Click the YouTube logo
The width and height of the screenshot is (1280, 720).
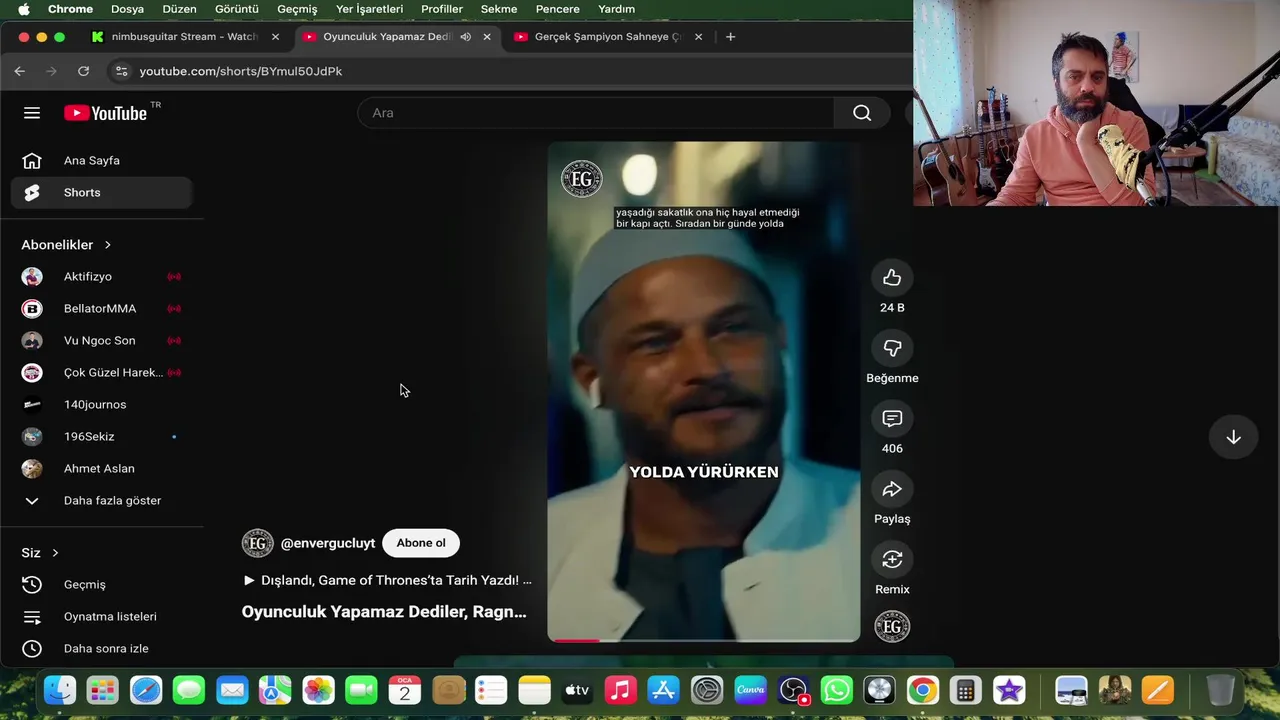106,113
